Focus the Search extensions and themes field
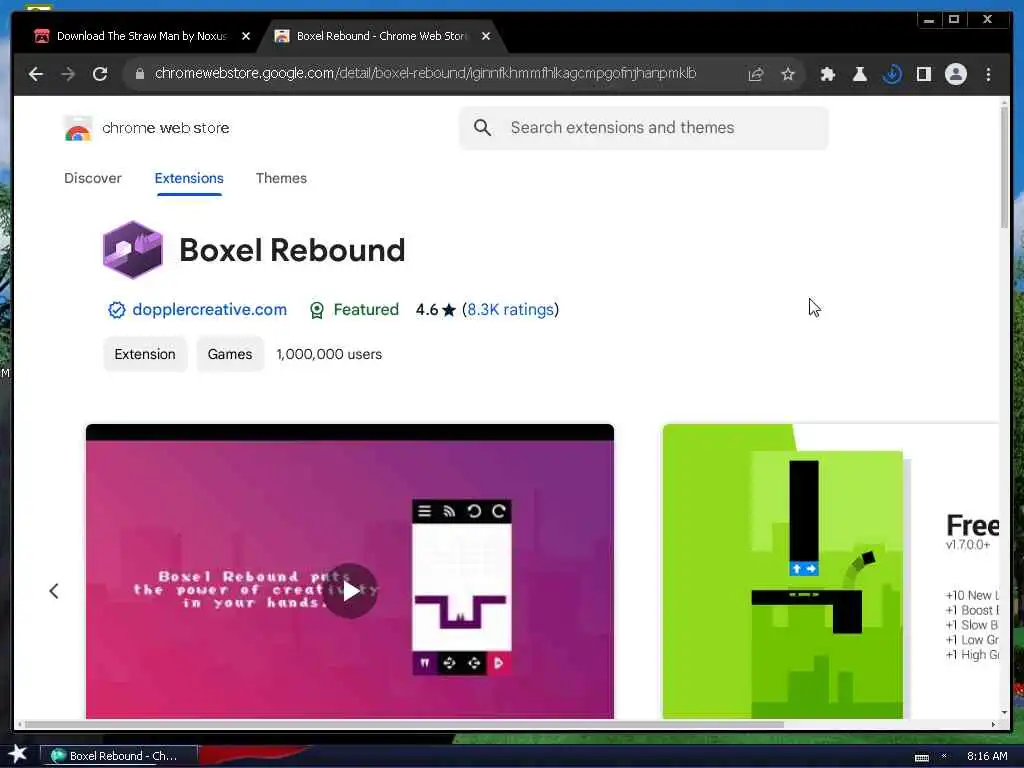Viewport: 1024px width, 768px height. 643,128
